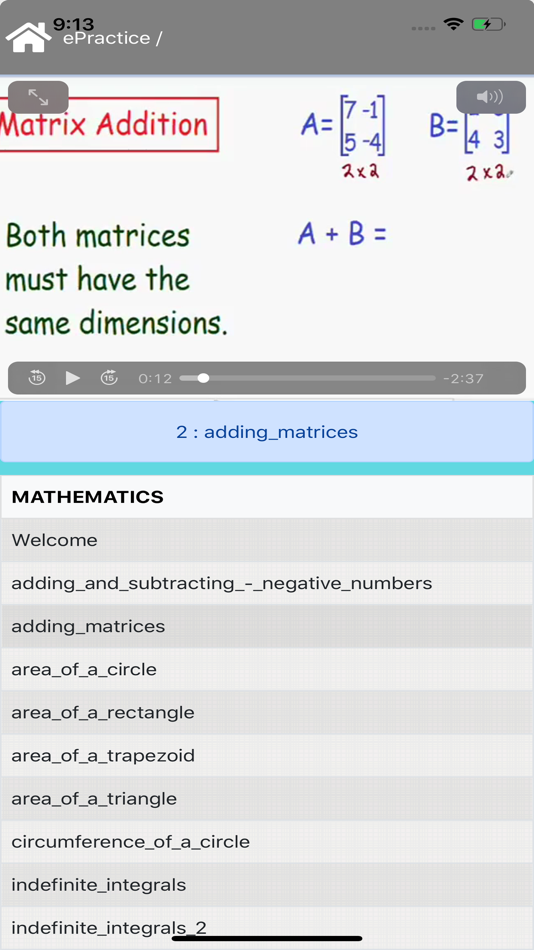Image resolution: width=534 pixels, height=950 pixels.
Task: Play the matrix addition video
Action: point(73,378)
